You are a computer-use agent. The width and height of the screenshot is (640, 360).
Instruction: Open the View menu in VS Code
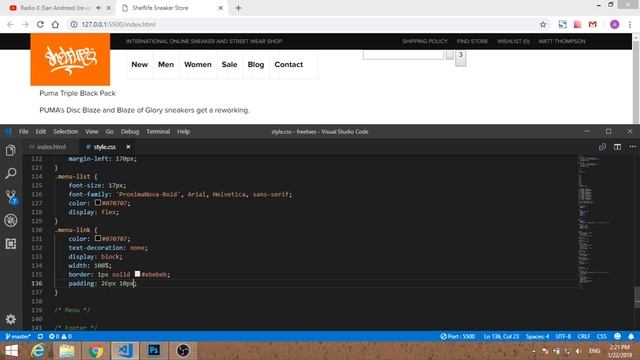[x=92, y=131]
